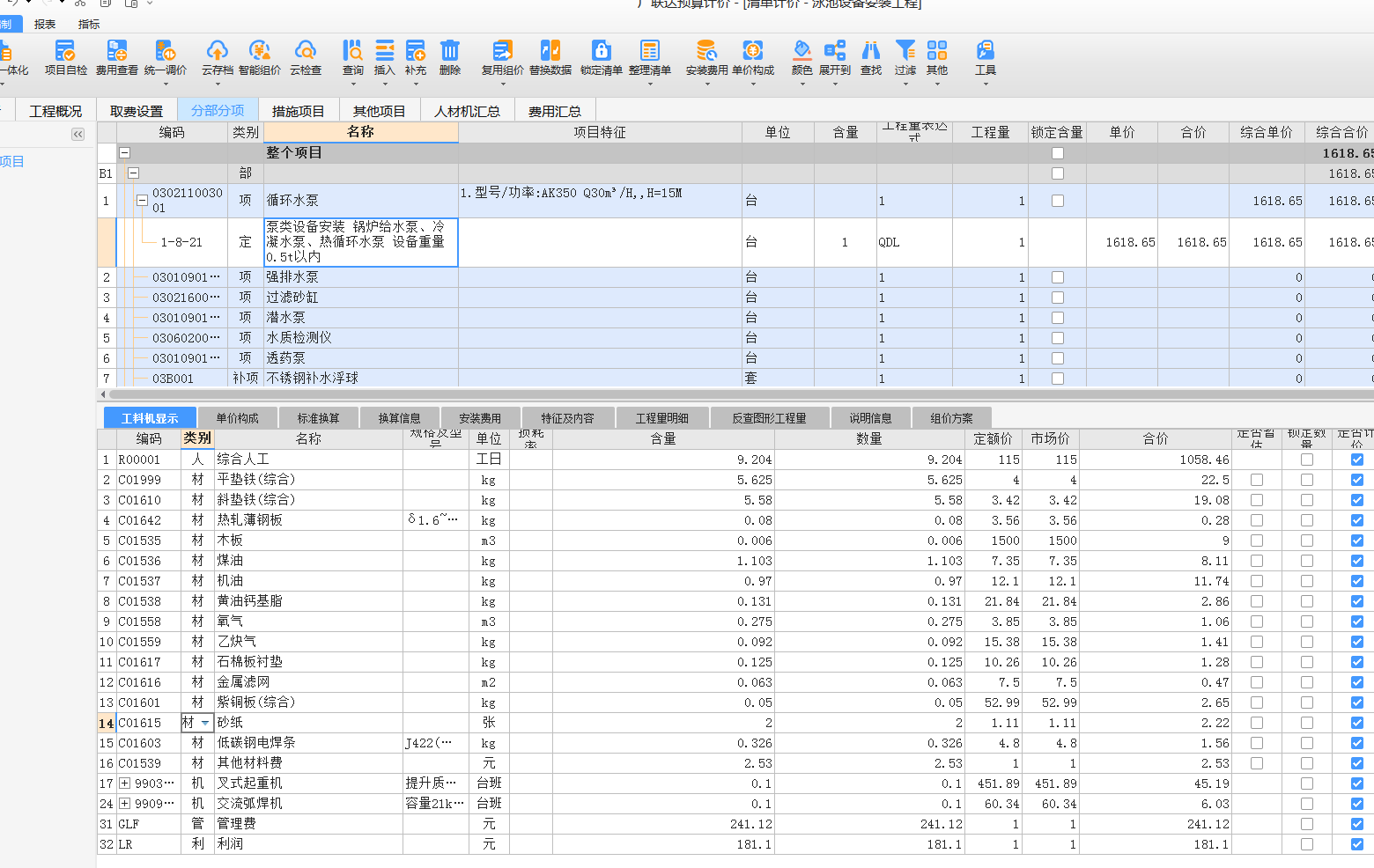Select the 03B001 不锈钢补水浮球 row
The width and height of the screenshot is (1374, 868).
click(x=735, y=379)
